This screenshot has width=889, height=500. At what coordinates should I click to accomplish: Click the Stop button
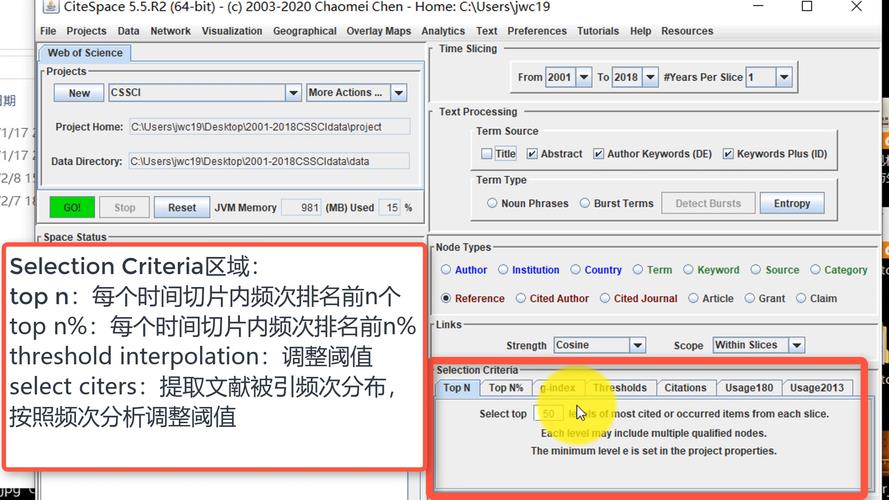click(x=124, y=207)
